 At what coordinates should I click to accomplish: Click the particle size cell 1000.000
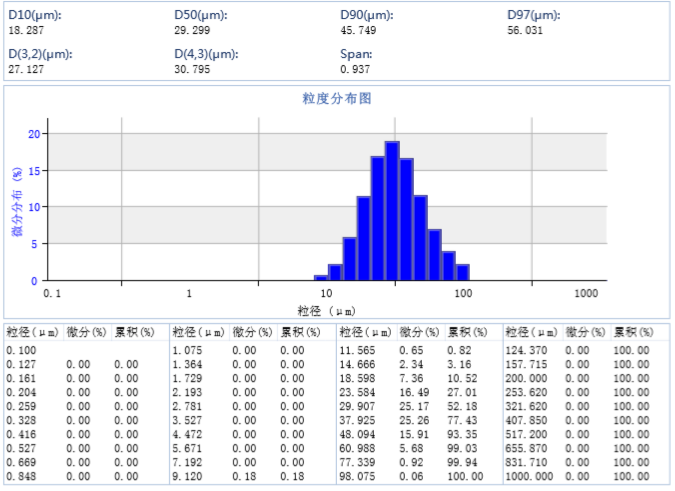click(529, 476)
